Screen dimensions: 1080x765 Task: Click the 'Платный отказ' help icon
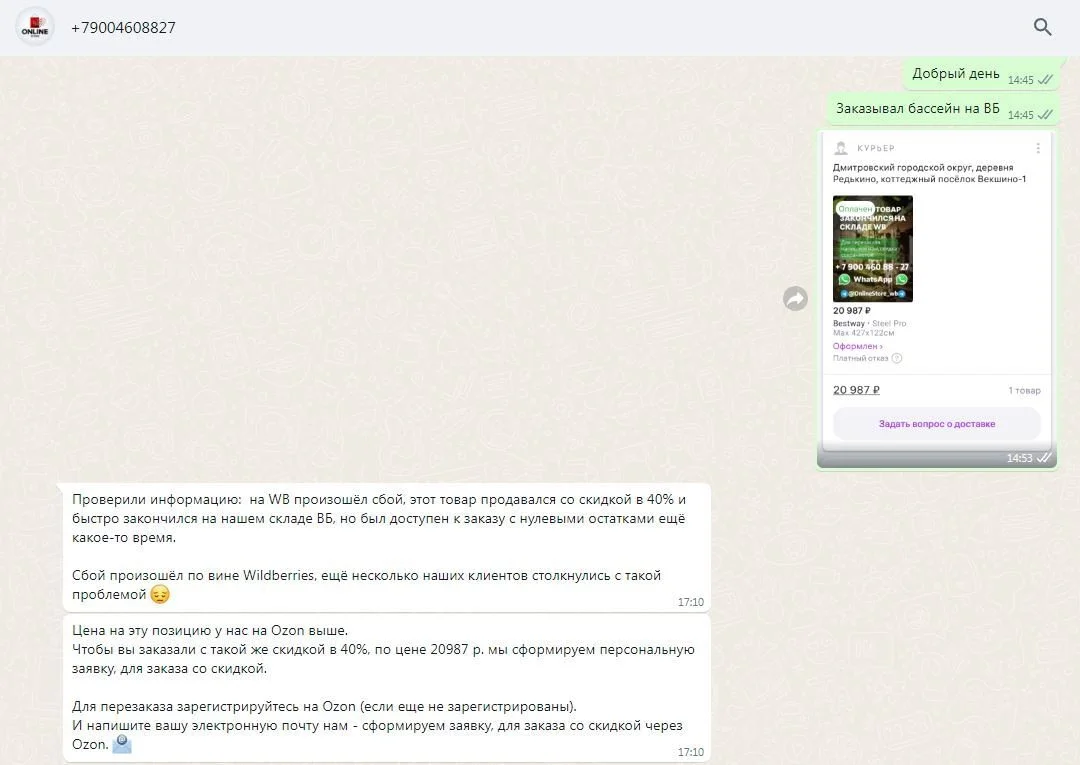[897, 358]
